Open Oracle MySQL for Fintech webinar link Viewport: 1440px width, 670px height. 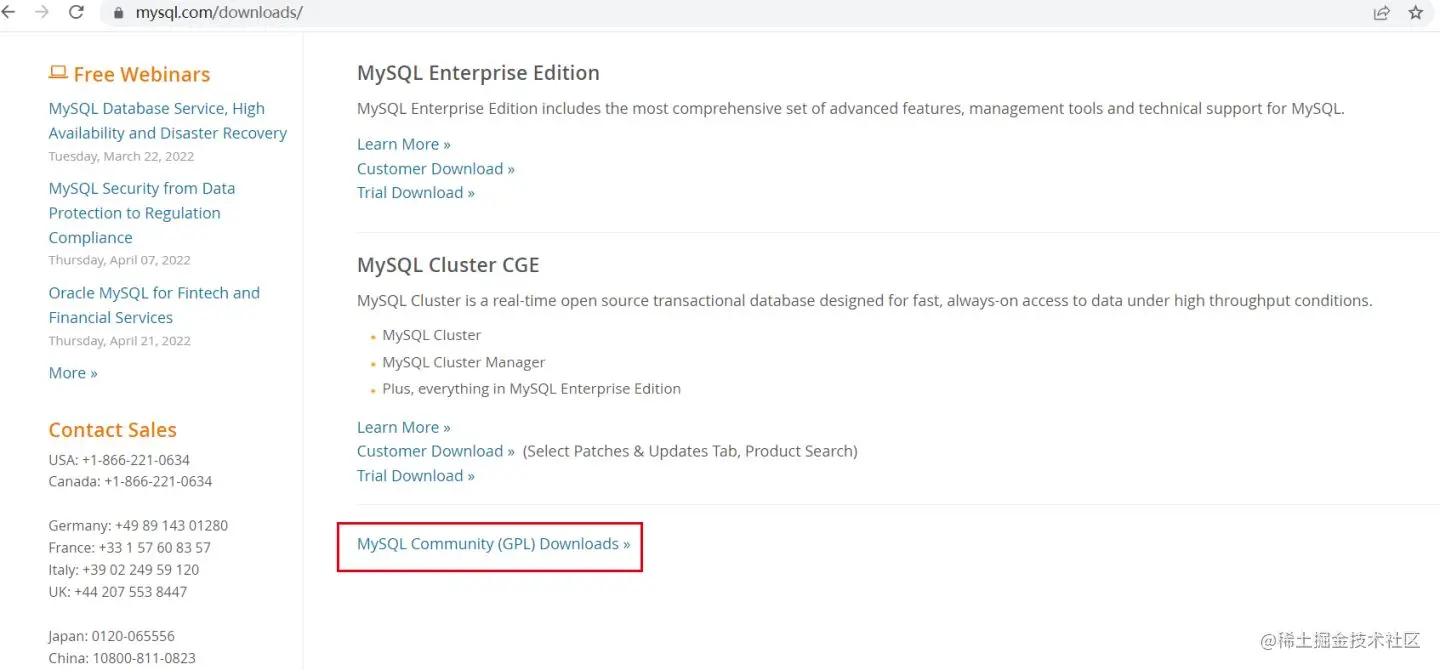pos(153,305)
